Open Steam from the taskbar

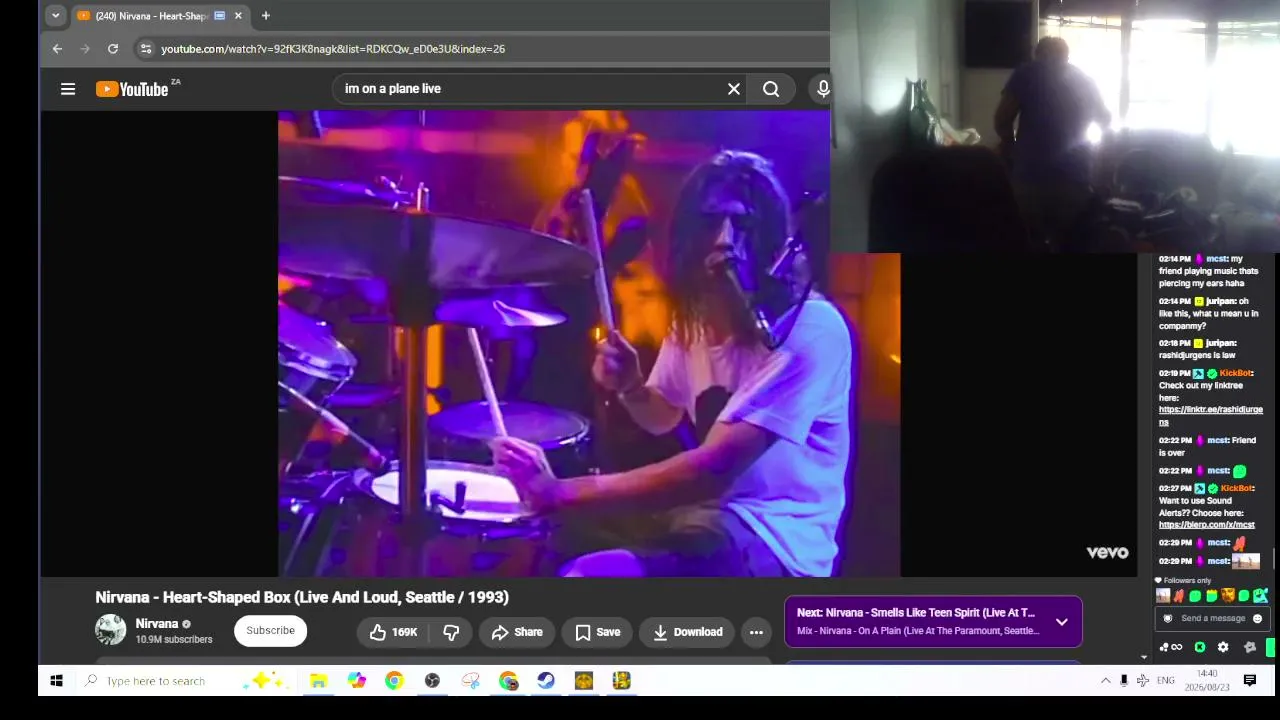pyautogui.click(x=546, y=681)
